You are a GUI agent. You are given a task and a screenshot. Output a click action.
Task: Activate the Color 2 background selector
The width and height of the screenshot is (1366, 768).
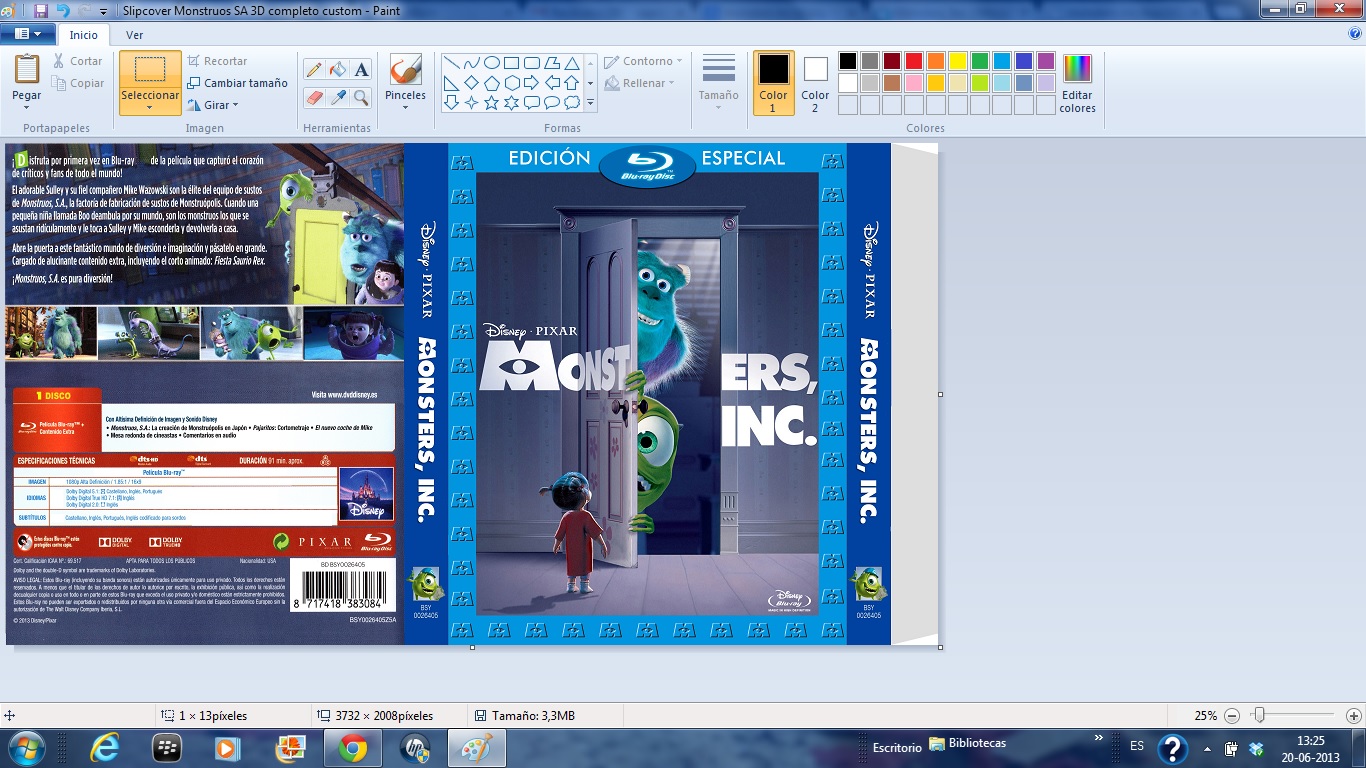(x=815, y=83)
